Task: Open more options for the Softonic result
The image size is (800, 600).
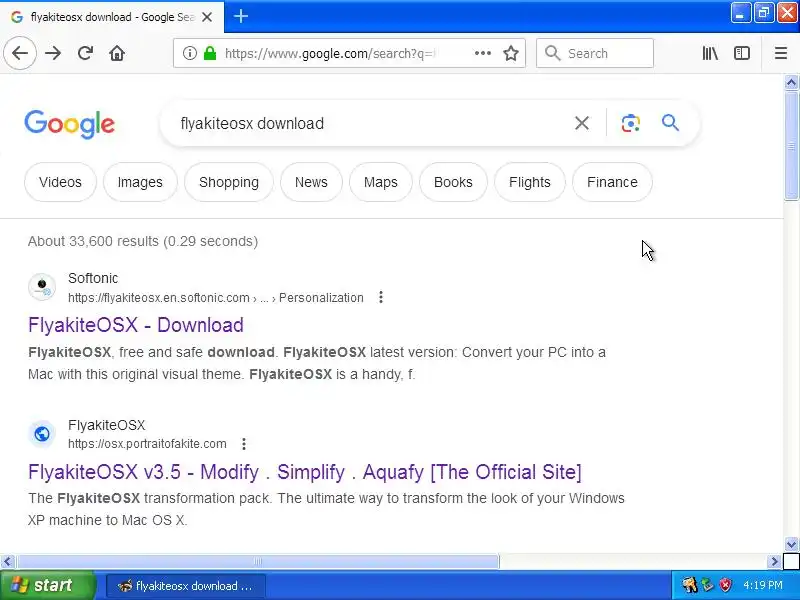Action: coord(381,297)
